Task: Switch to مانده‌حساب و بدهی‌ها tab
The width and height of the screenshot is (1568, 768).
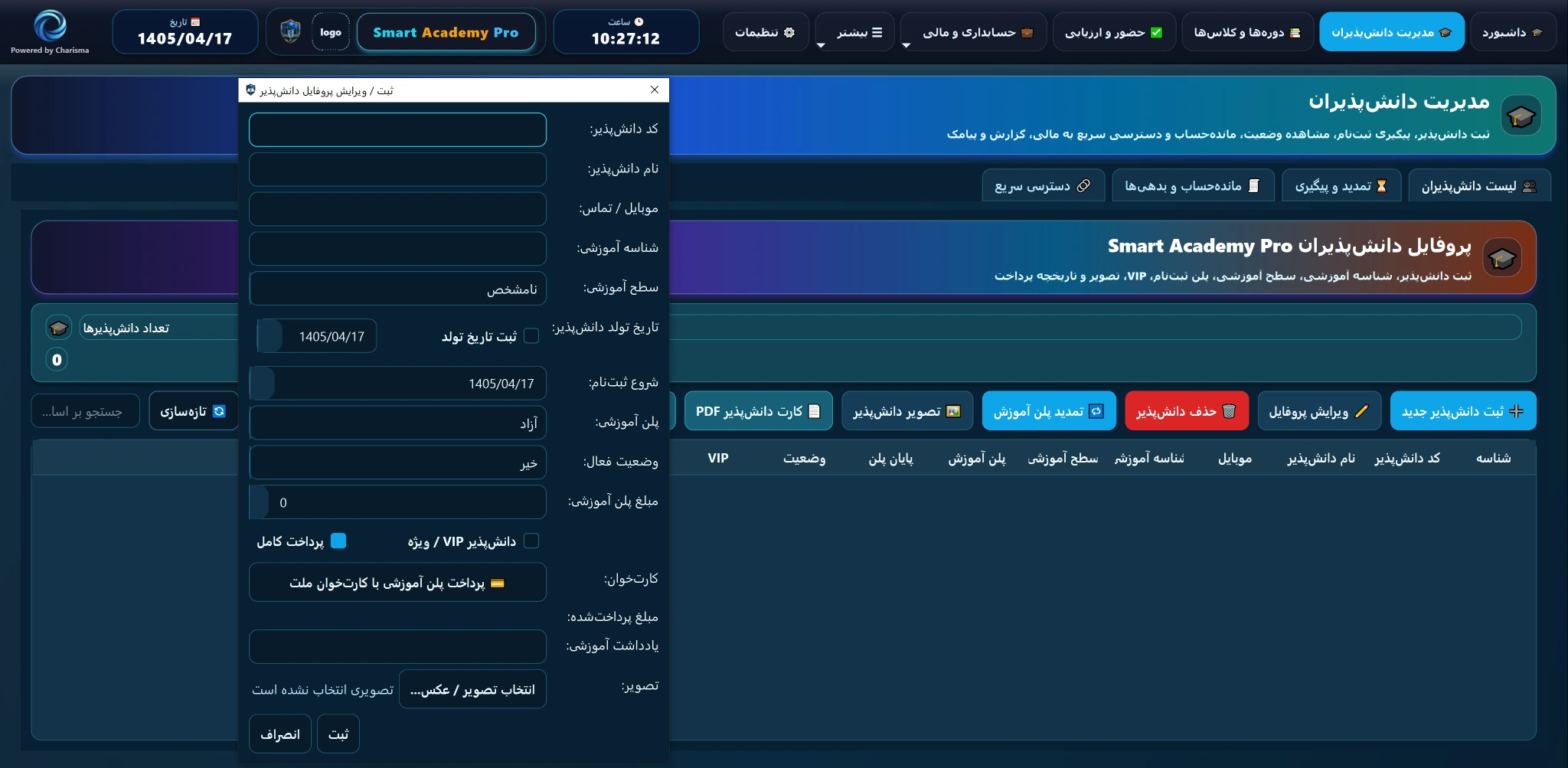Action: click(1193, 186)
